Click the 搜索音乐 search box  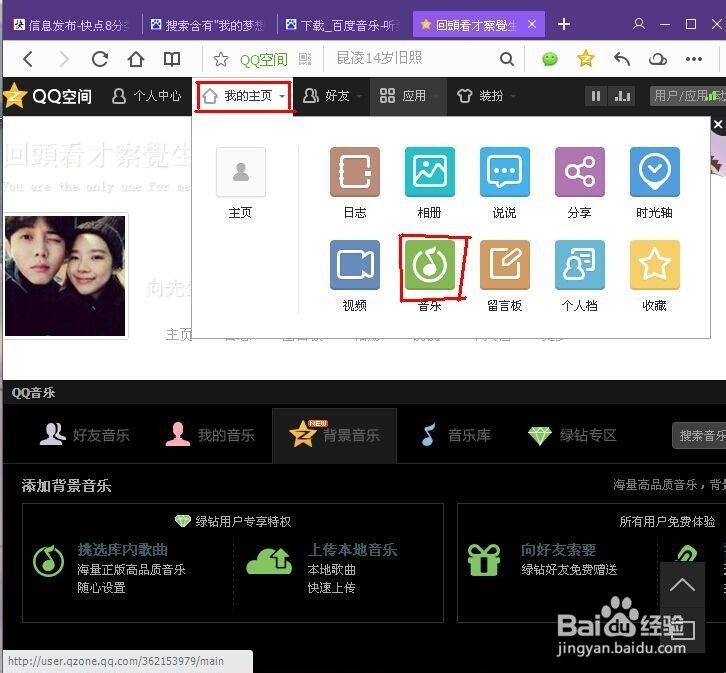699,435
